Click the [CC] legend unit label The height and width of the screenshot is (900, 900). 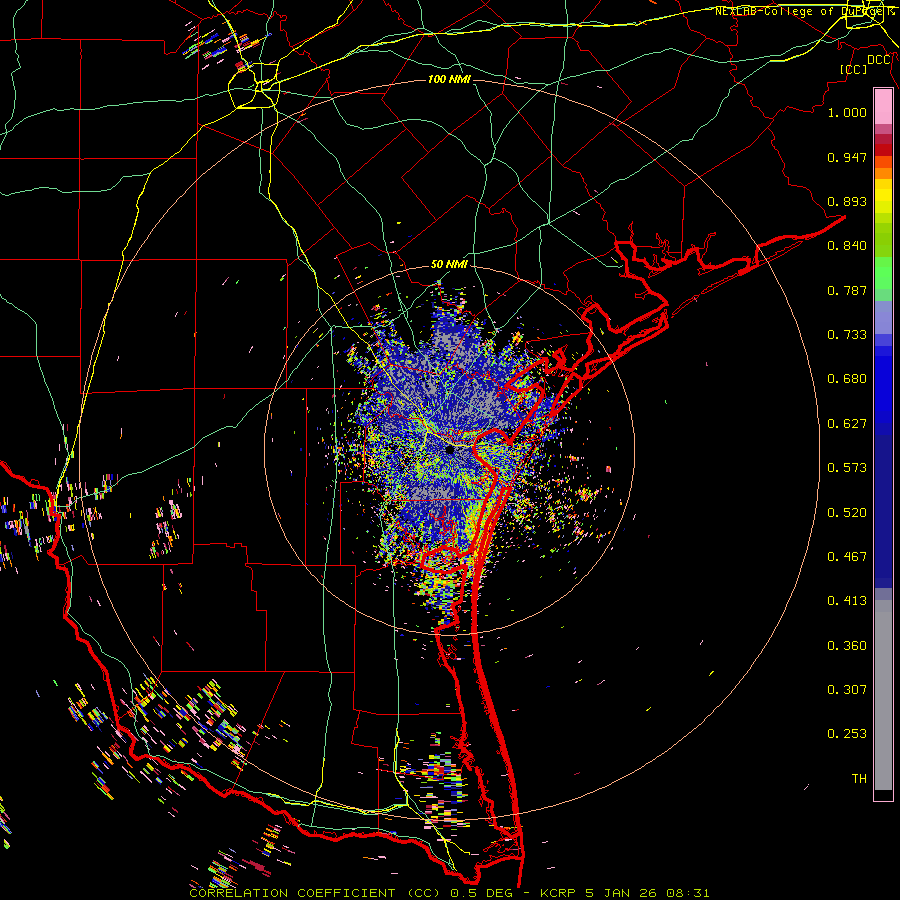click(854, 69)
